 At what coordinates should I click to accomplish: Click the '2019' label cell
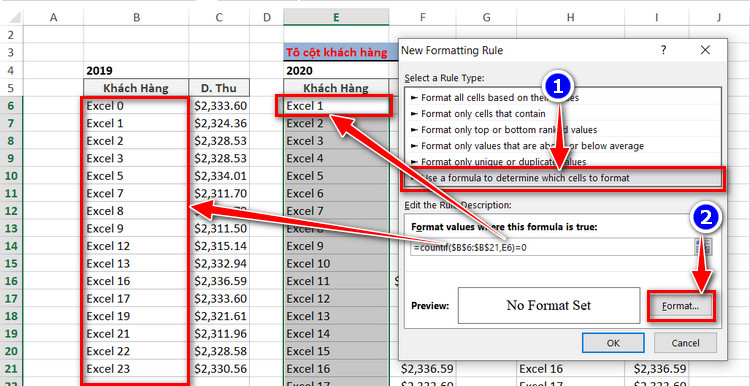[136, 70]
